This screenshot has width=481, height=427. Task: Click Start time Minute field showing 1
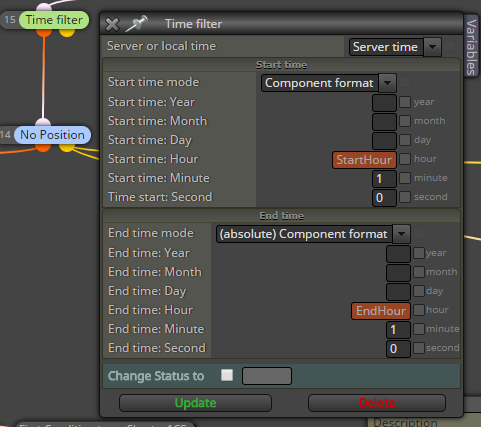(x=384, y=179)
